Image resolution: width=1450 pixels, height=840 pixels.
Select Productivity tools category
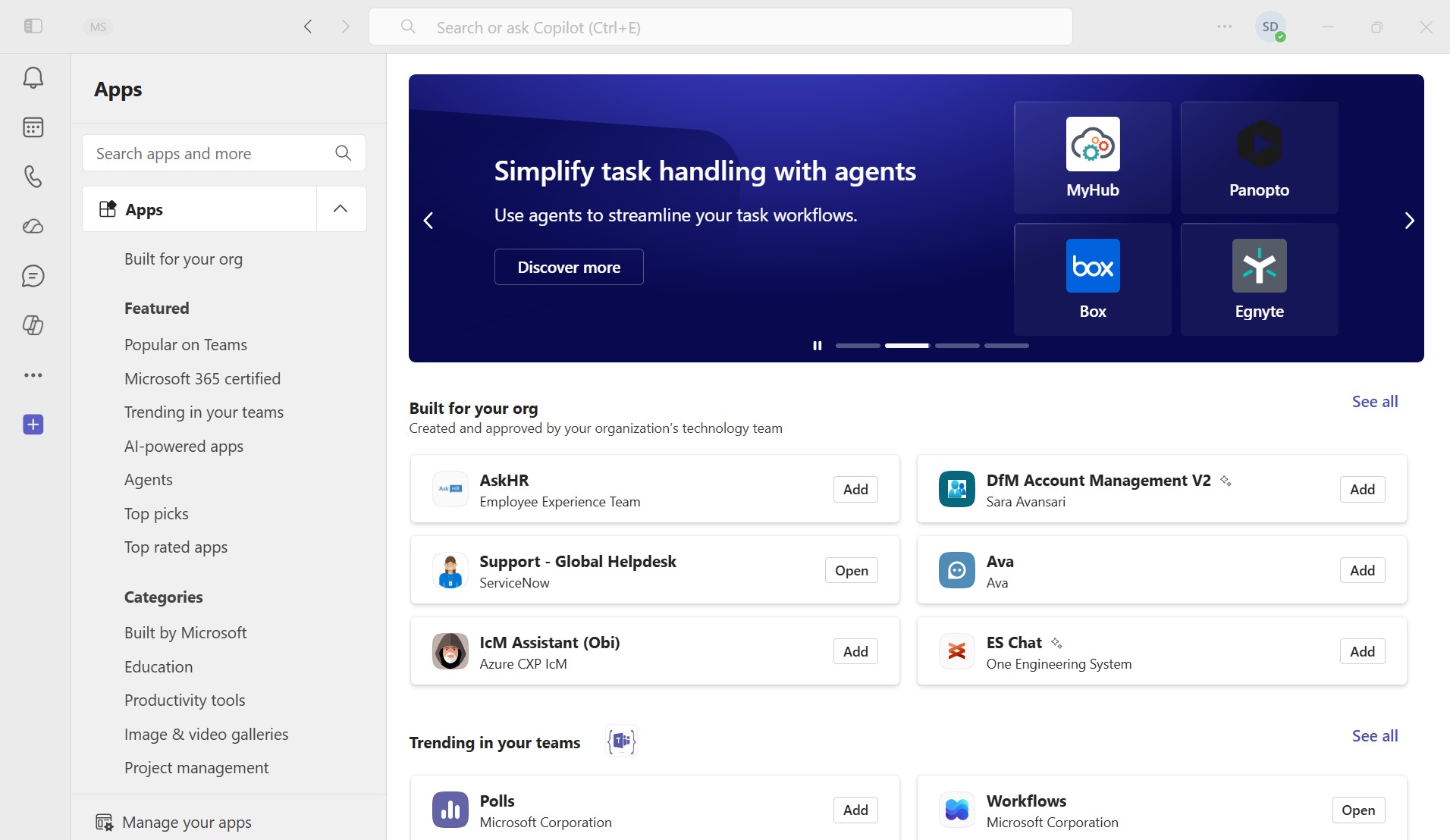tap(185, 701)
